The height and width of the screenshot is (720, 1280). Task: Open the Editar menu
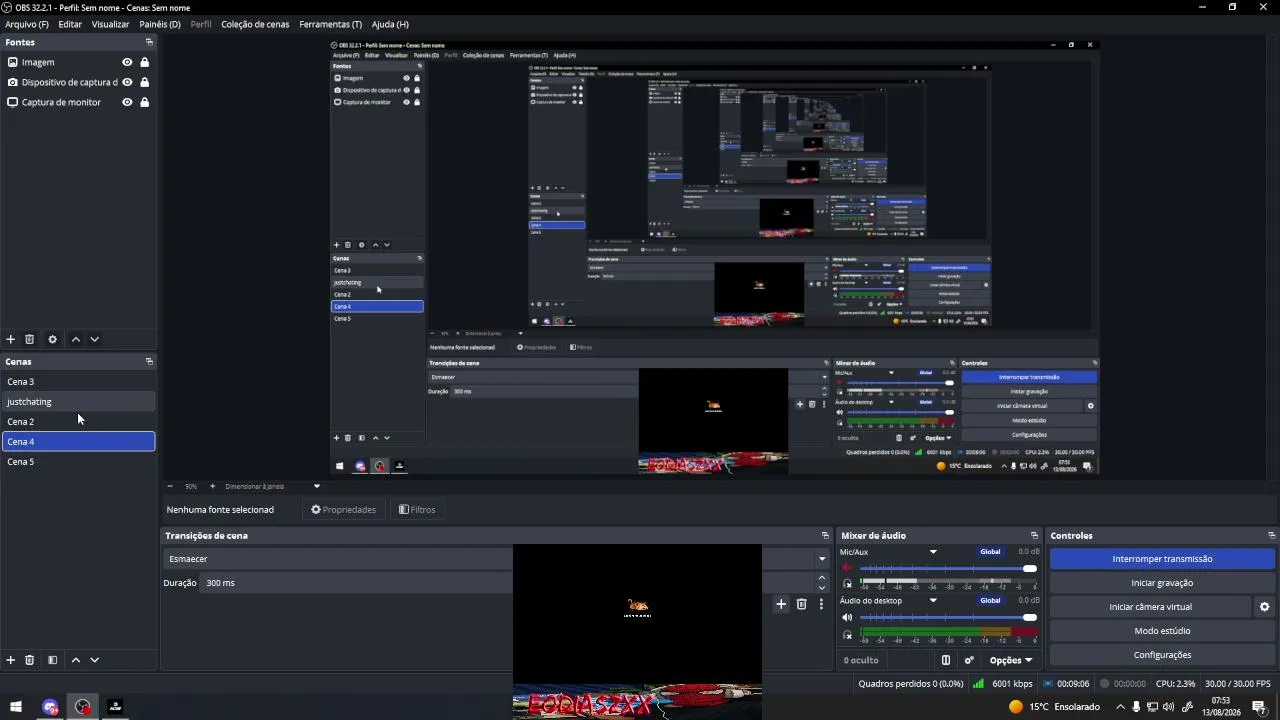70,24
